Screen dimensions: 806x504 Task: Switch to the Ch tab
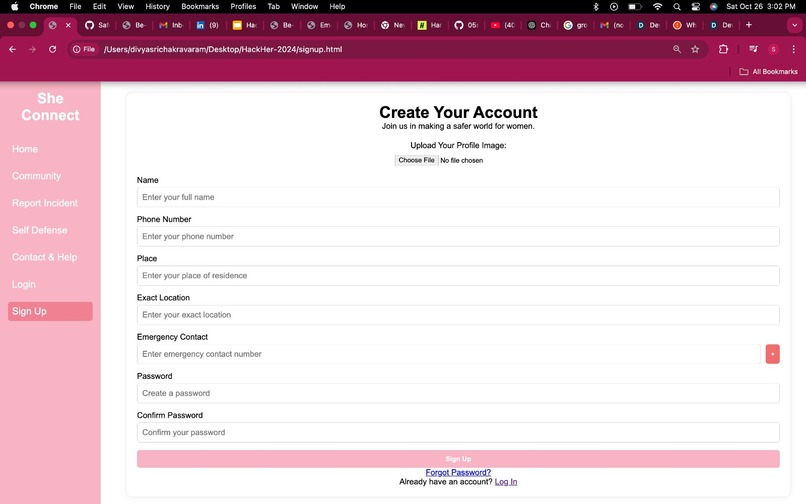[x=539, y=25]
